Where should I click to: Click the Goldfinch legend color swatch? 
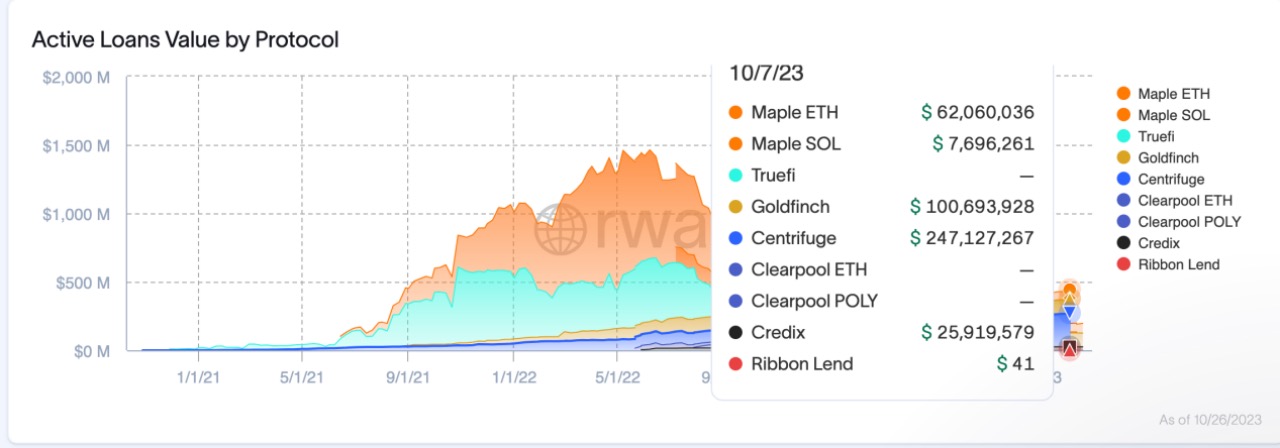click(1124, 158)
